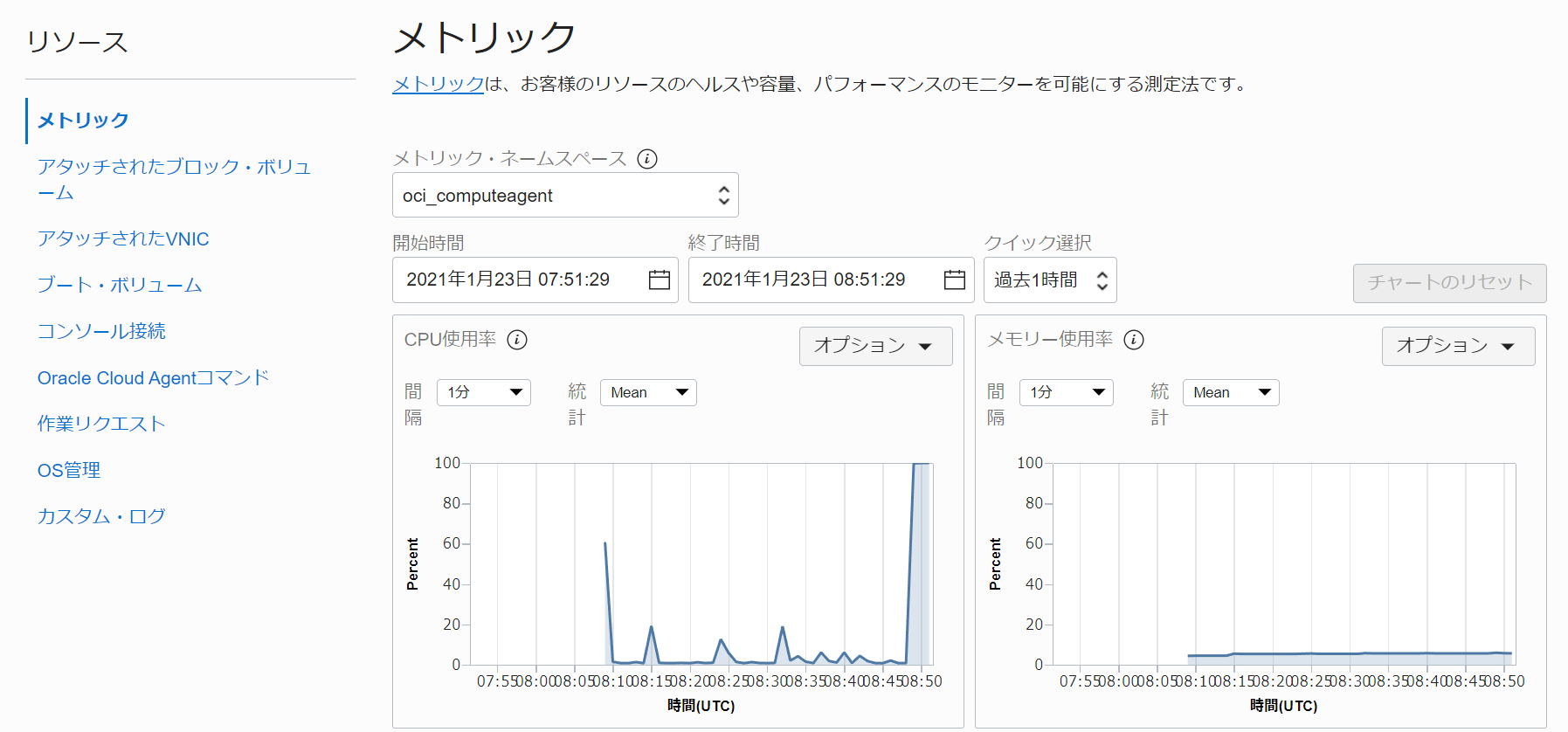This screenshot has height=732, width=1568.
Task: Change CPU chart Mean statistic dropdown
Action: [x=648, y=393]
